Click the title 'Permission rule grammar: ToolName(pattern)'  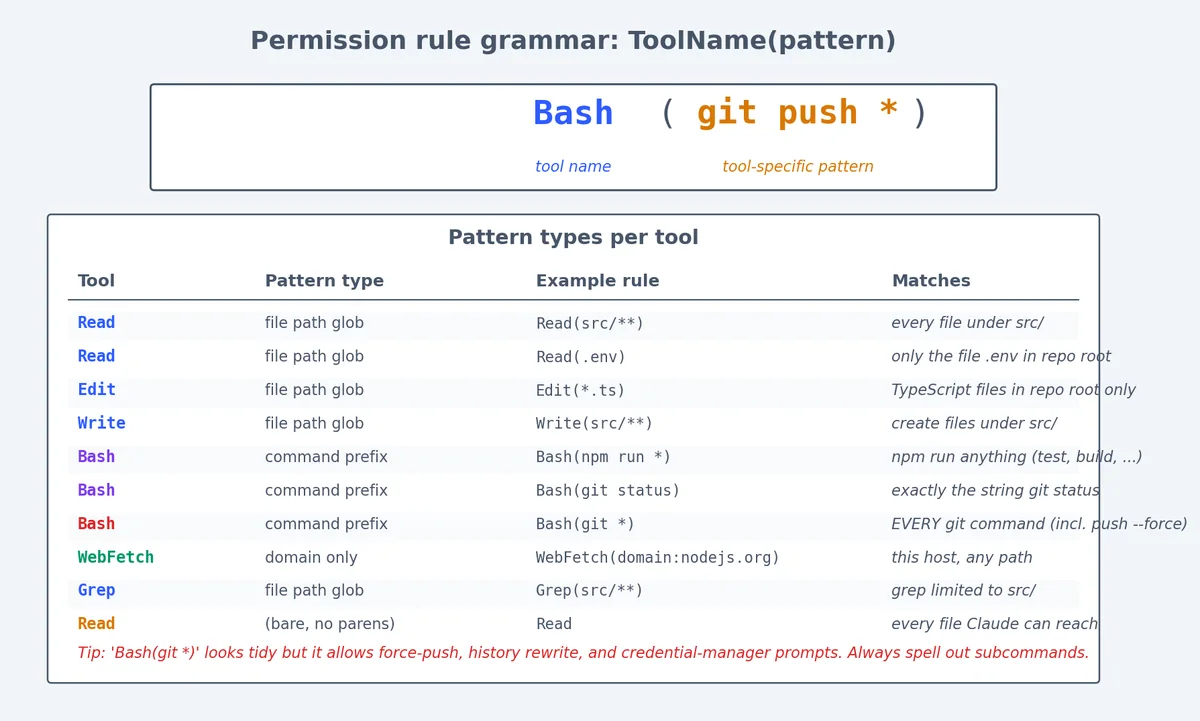point(573,41)
